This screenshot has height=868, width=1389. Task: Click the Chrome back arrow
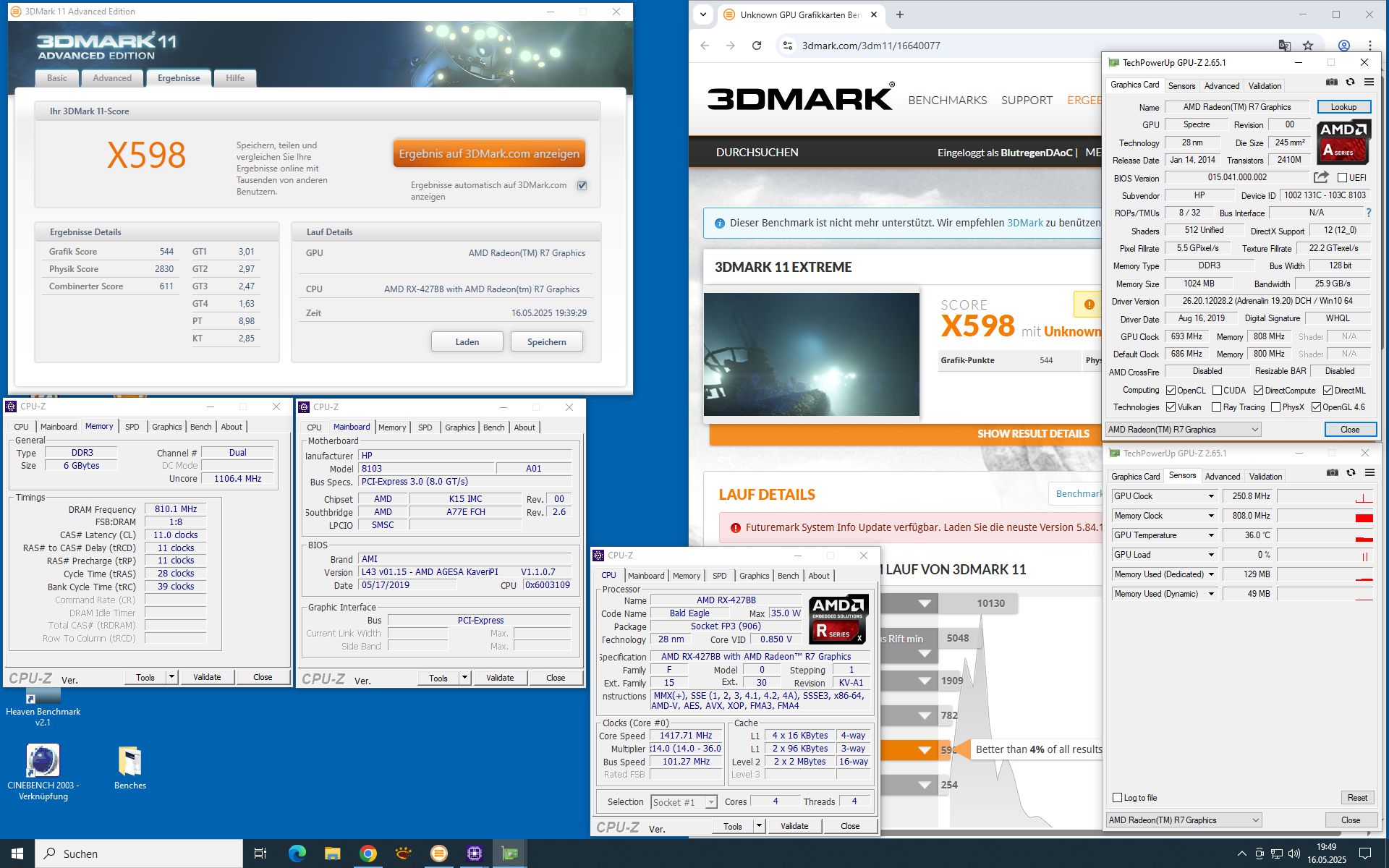[x=705, y=46]
